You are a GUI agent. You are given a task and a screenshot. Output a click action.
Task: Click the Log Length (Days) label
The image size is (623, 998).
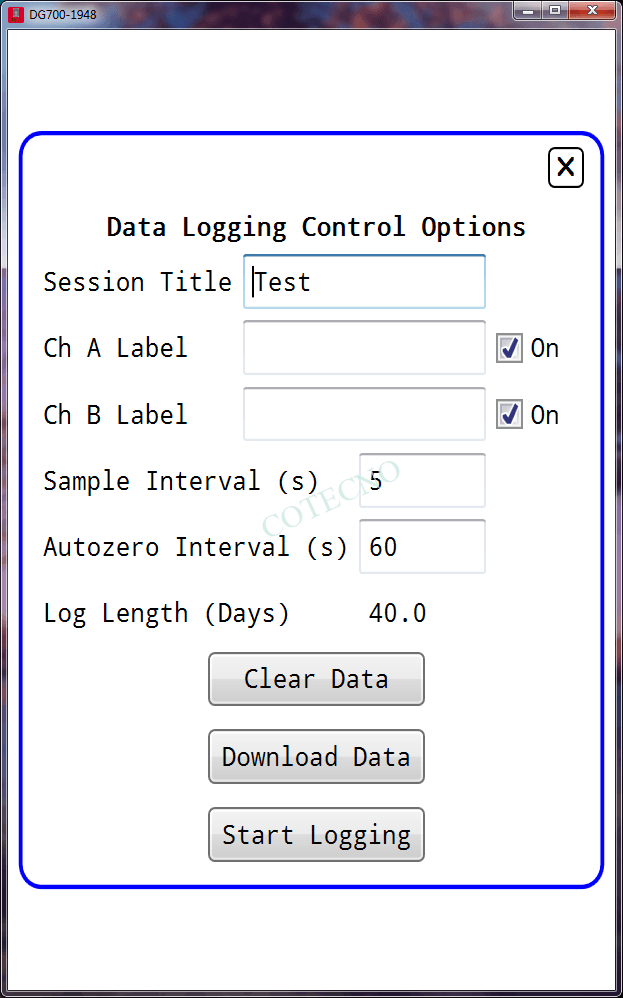[166, 613]
